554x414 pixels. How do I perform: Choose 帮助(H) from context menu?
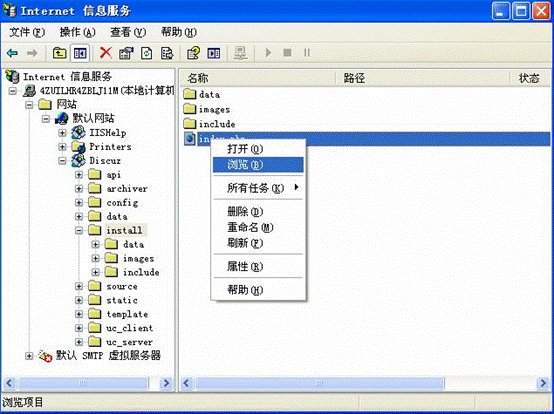coord(258,290)
